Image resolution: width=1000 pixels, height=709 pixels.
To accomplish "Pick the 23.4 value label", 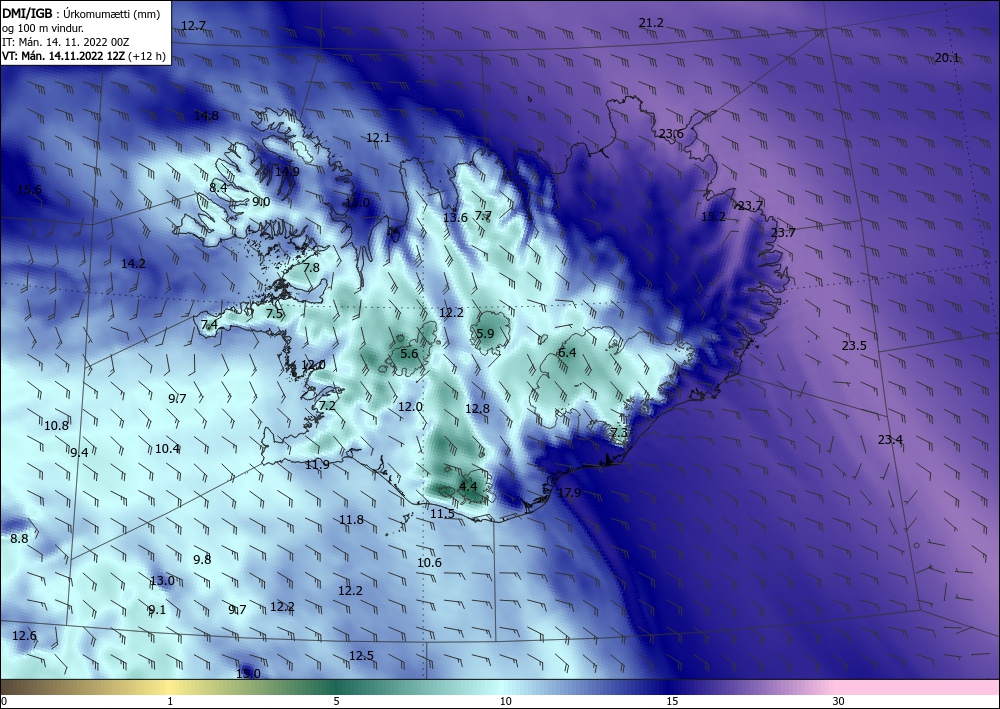I will click(890, 440).
